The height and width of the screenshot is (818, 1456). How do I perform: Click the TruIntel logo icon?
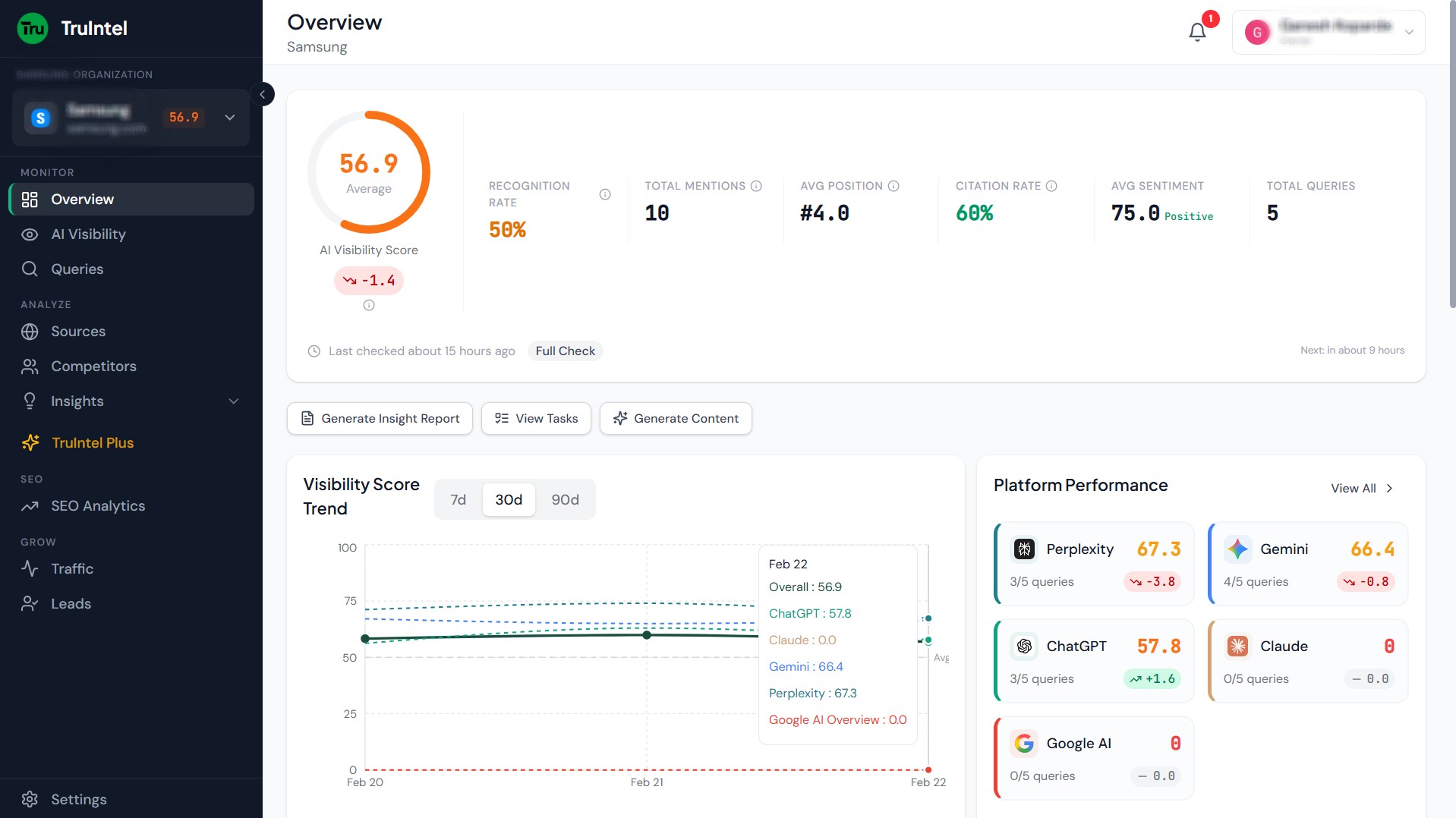tap(33, 28)
